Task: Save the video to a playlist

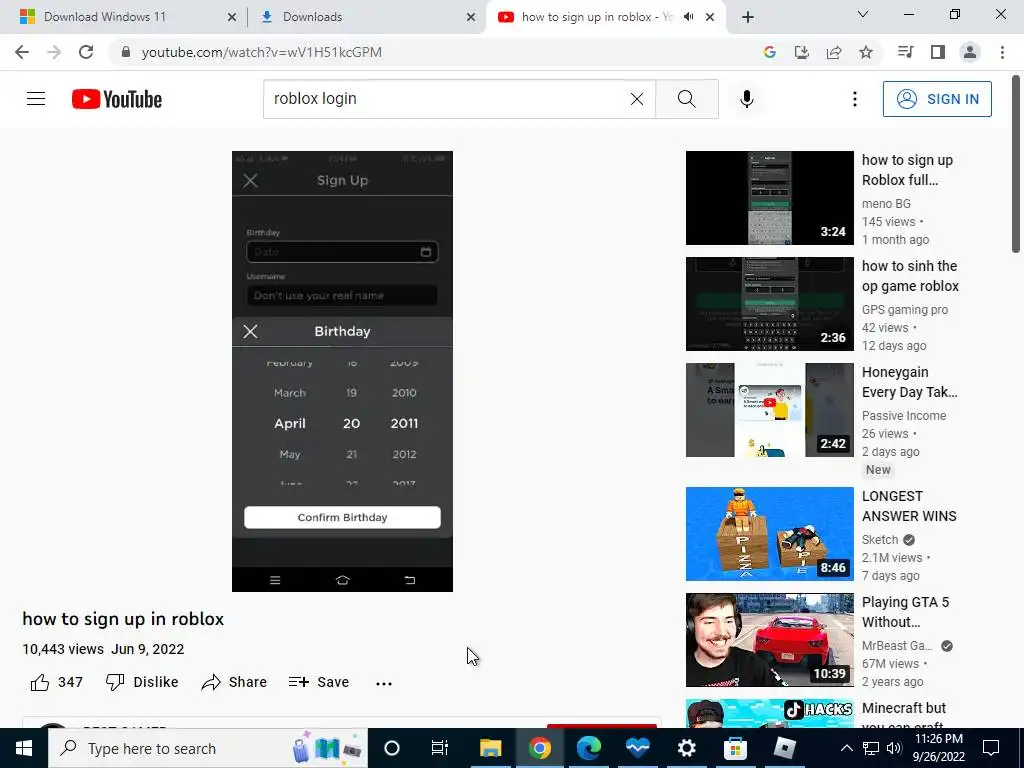Action: click(319, 682)
